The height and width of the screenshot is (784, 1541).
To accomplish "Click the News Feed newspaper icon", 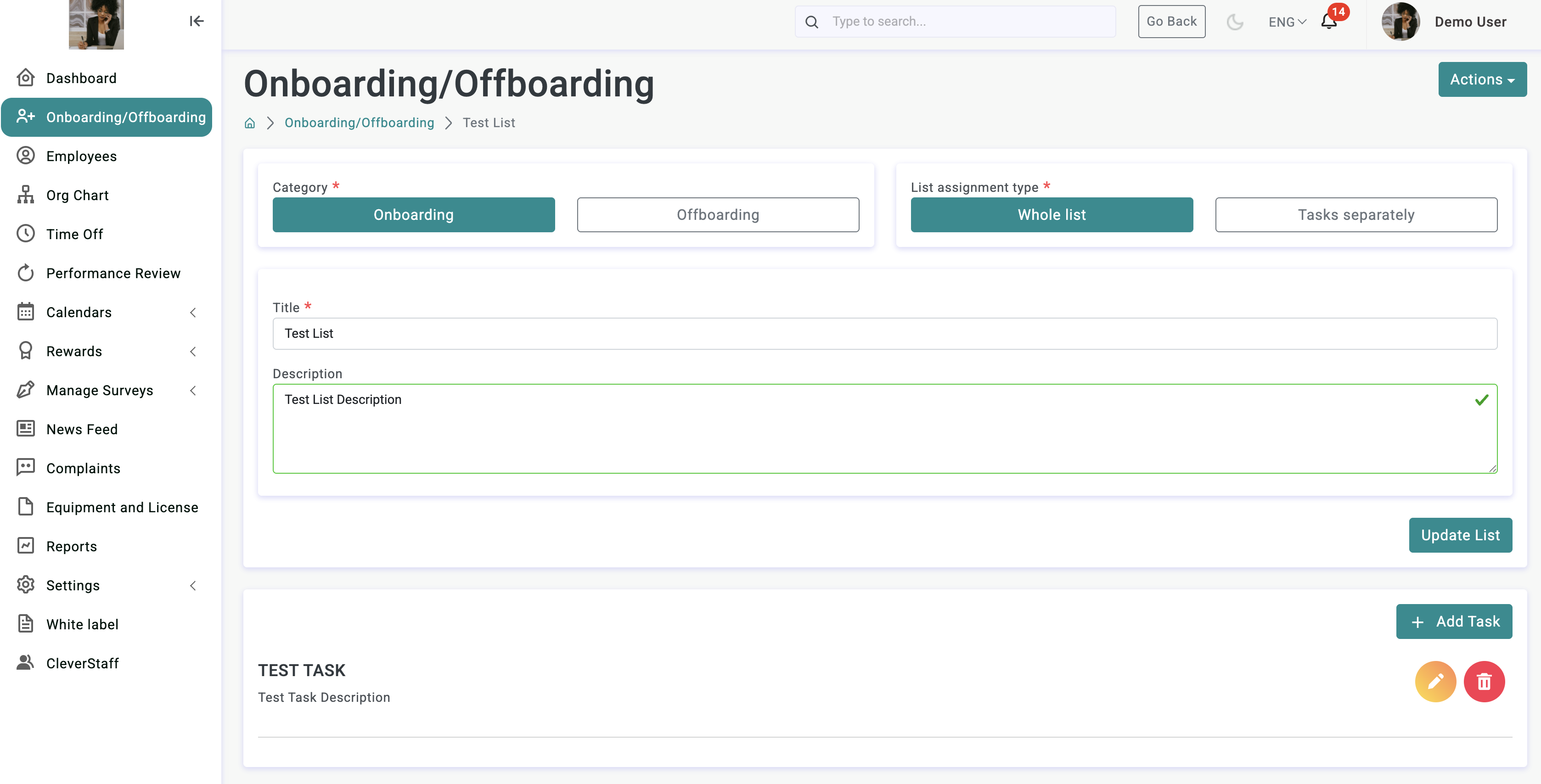I will tap(26, 428).
